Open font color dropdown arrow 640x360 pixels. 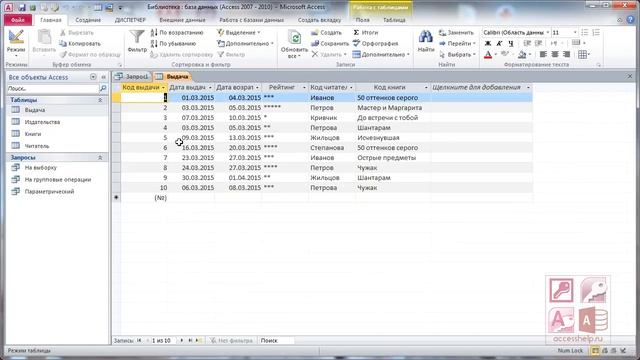click(496, 55)
